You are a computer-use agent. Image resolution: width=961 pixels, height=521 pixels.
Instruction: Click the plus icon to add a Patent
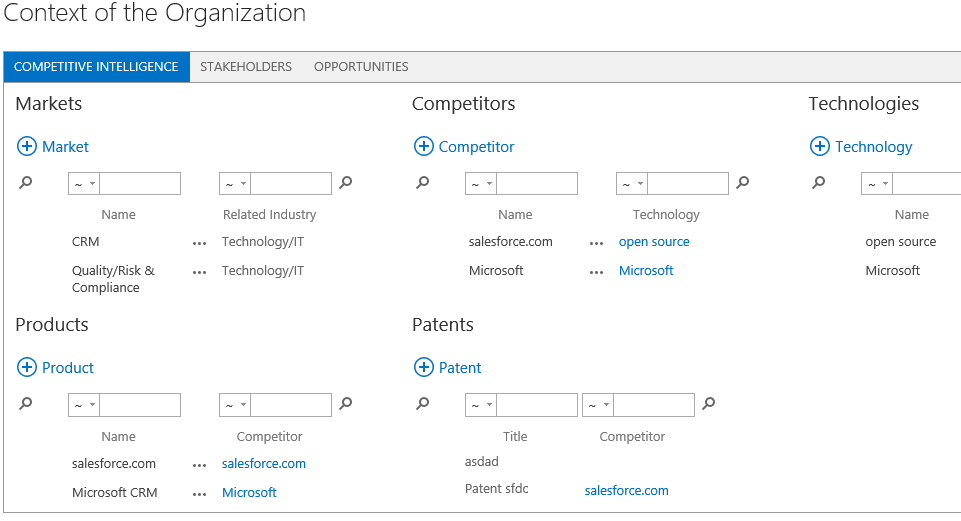tap(424, 367)
